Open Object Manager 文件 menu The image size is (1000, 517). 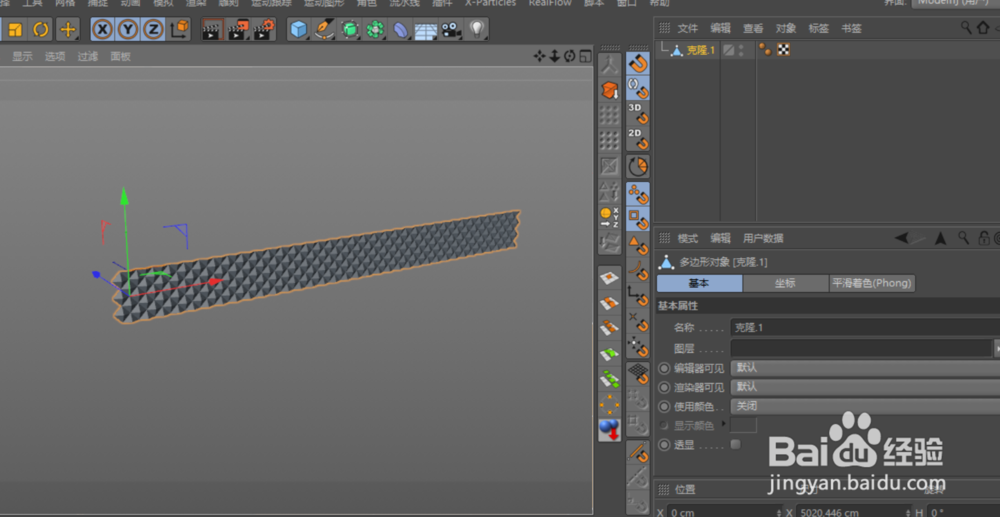(x=688, y=29)
